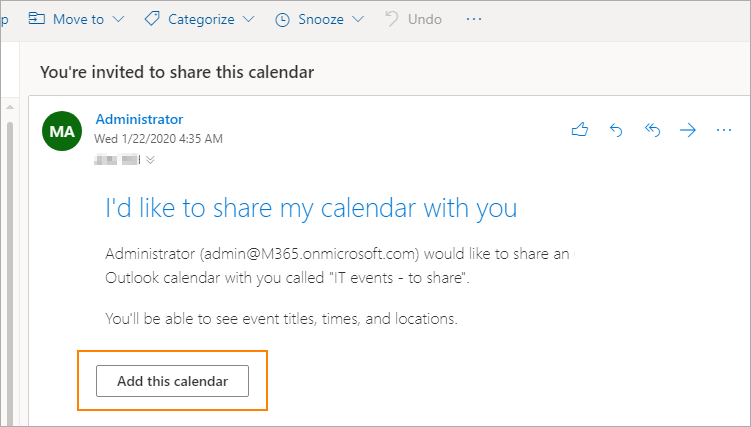
Task: Click the "I'd like to share my calendar" heading
Action: tap(311, 208)
